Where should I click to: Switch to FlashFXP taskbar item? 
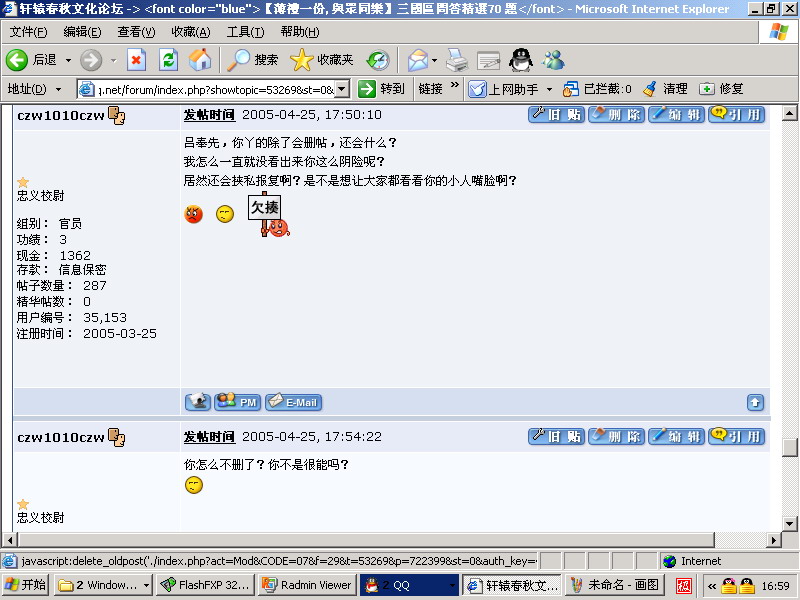pyautogui.click(x=206, y=585)
